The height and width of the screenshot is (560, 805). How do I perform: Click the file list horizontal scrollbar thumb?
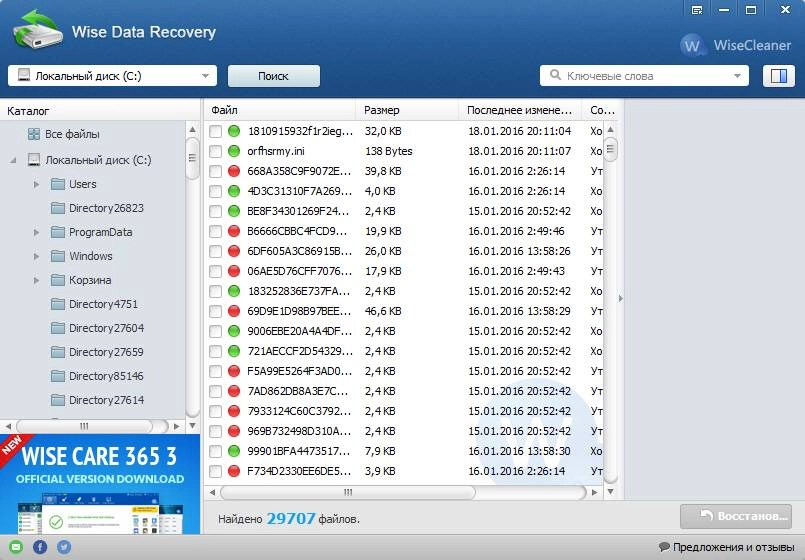pyautogui.click(x=348, y=492)
